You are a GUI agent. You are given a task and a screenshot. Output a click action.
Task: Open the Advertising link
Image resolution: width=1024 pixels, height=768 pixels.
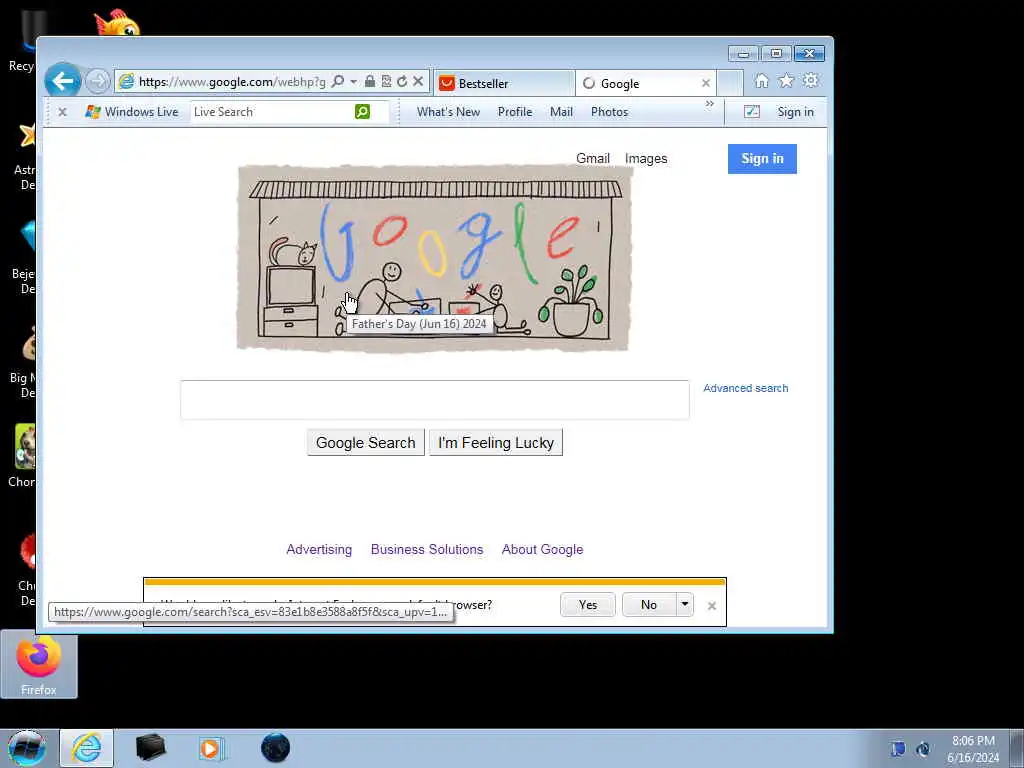coord(319,550)
